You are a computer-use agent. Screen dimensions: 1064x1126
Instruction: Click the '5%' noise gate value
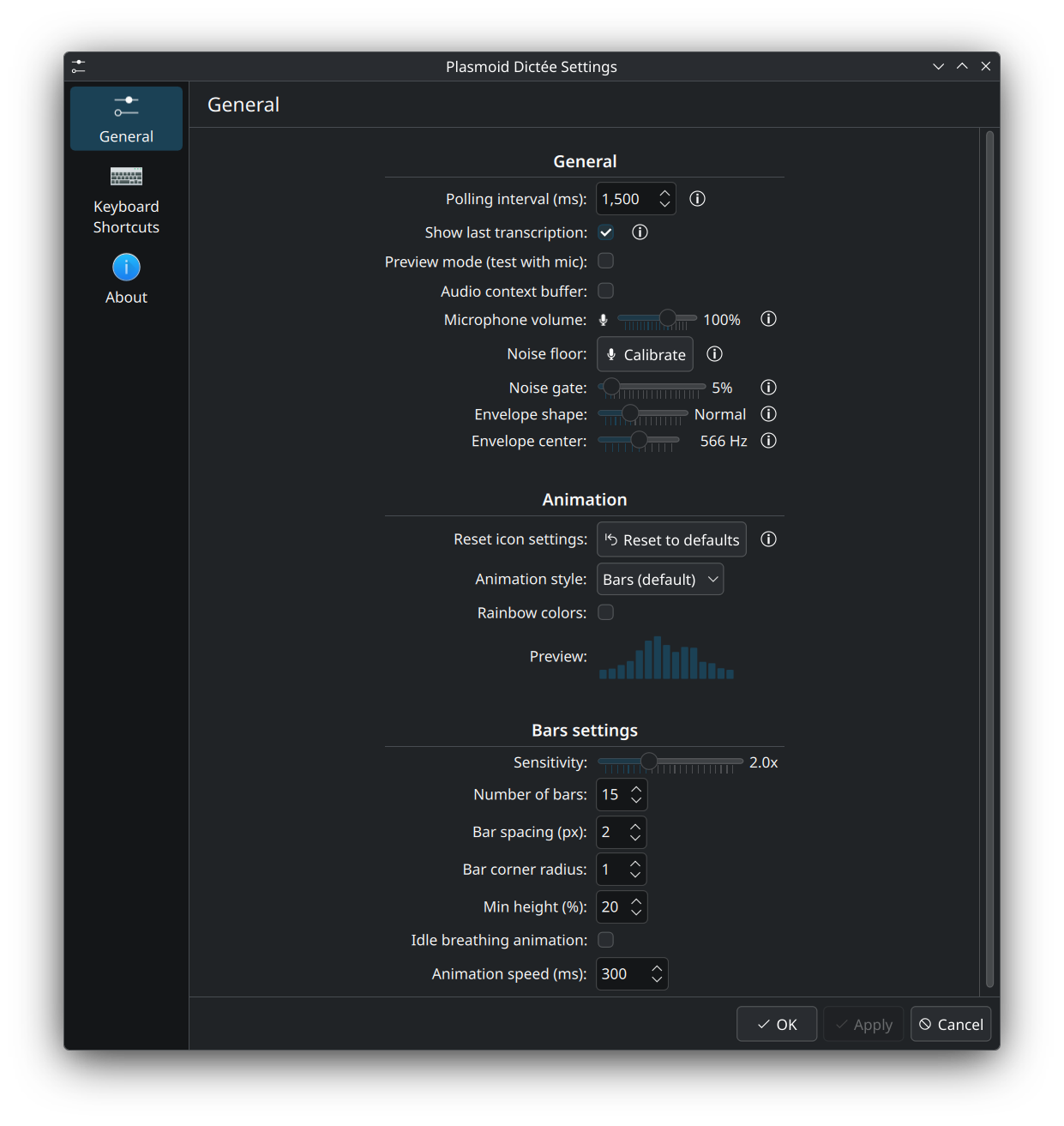coord(722,388)
